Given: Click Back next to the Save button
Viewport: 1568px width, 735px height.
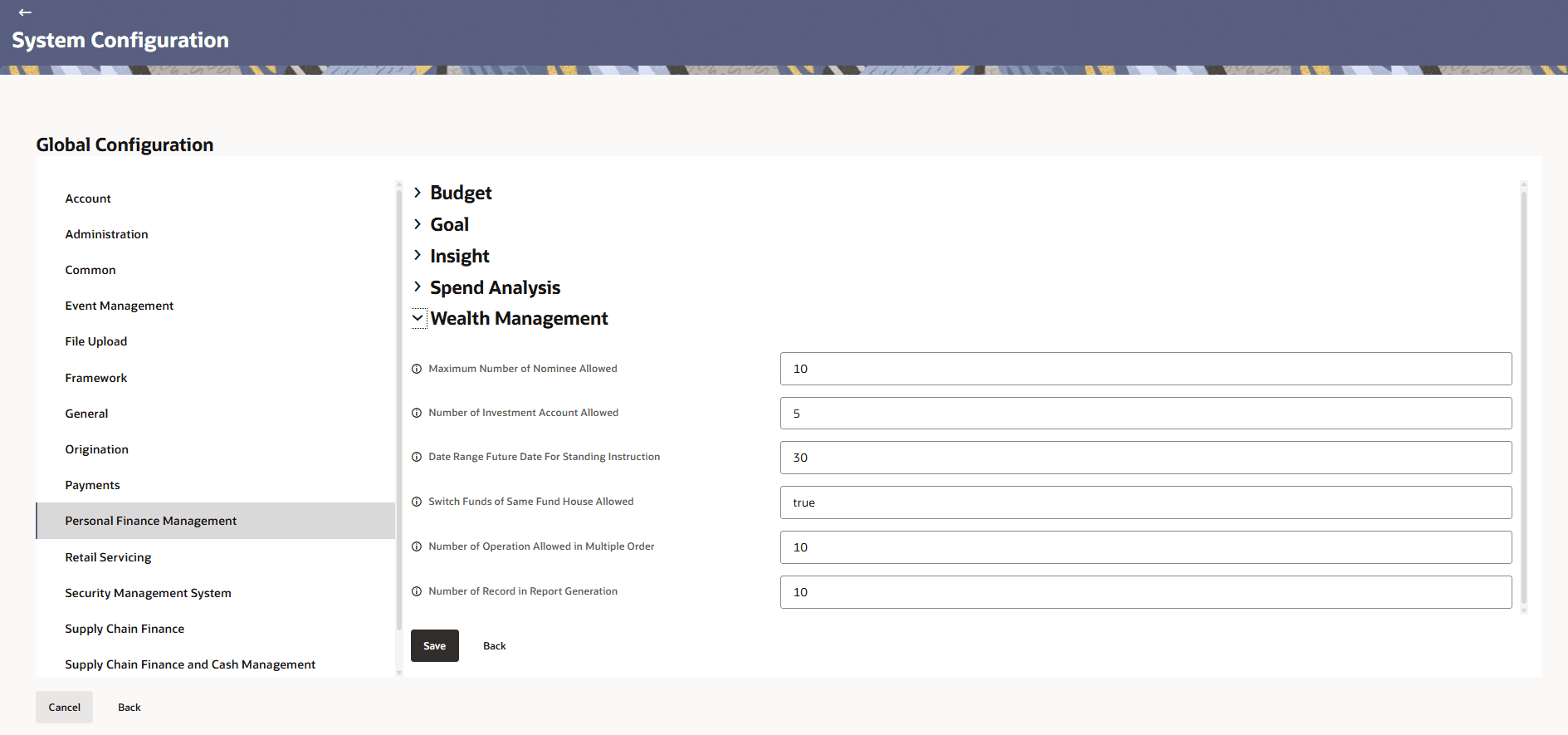Looking at the screenshot, I should [x=495, y=646].
